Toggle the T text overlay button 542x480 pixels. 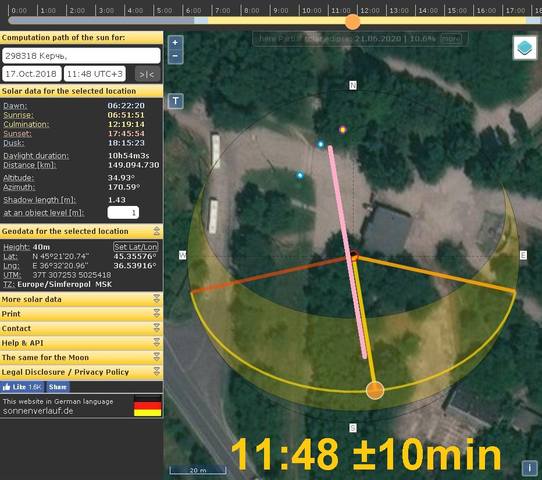point(176,101)
